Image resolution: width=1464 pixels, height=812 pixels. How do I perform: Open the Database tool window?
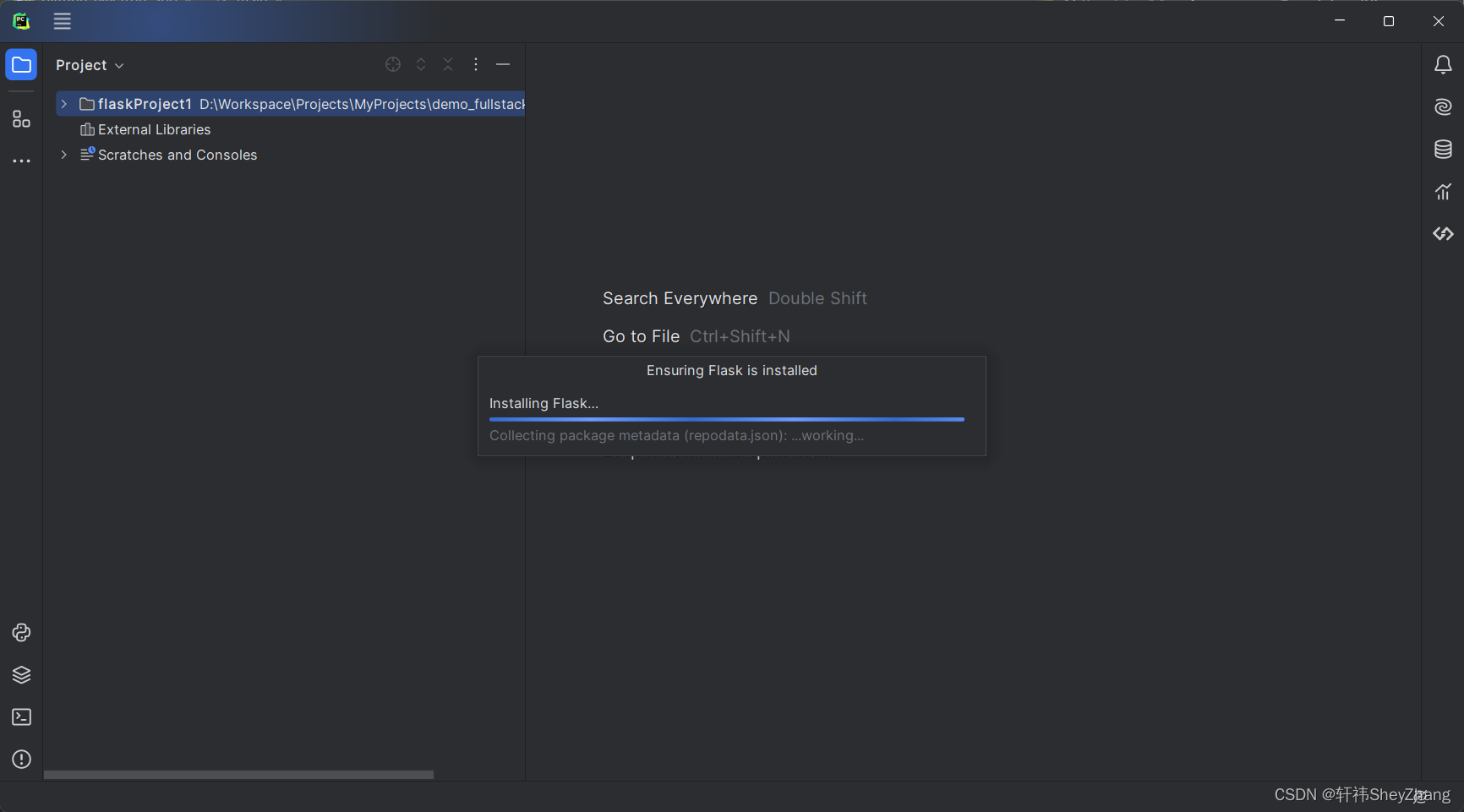[1443, 150]
